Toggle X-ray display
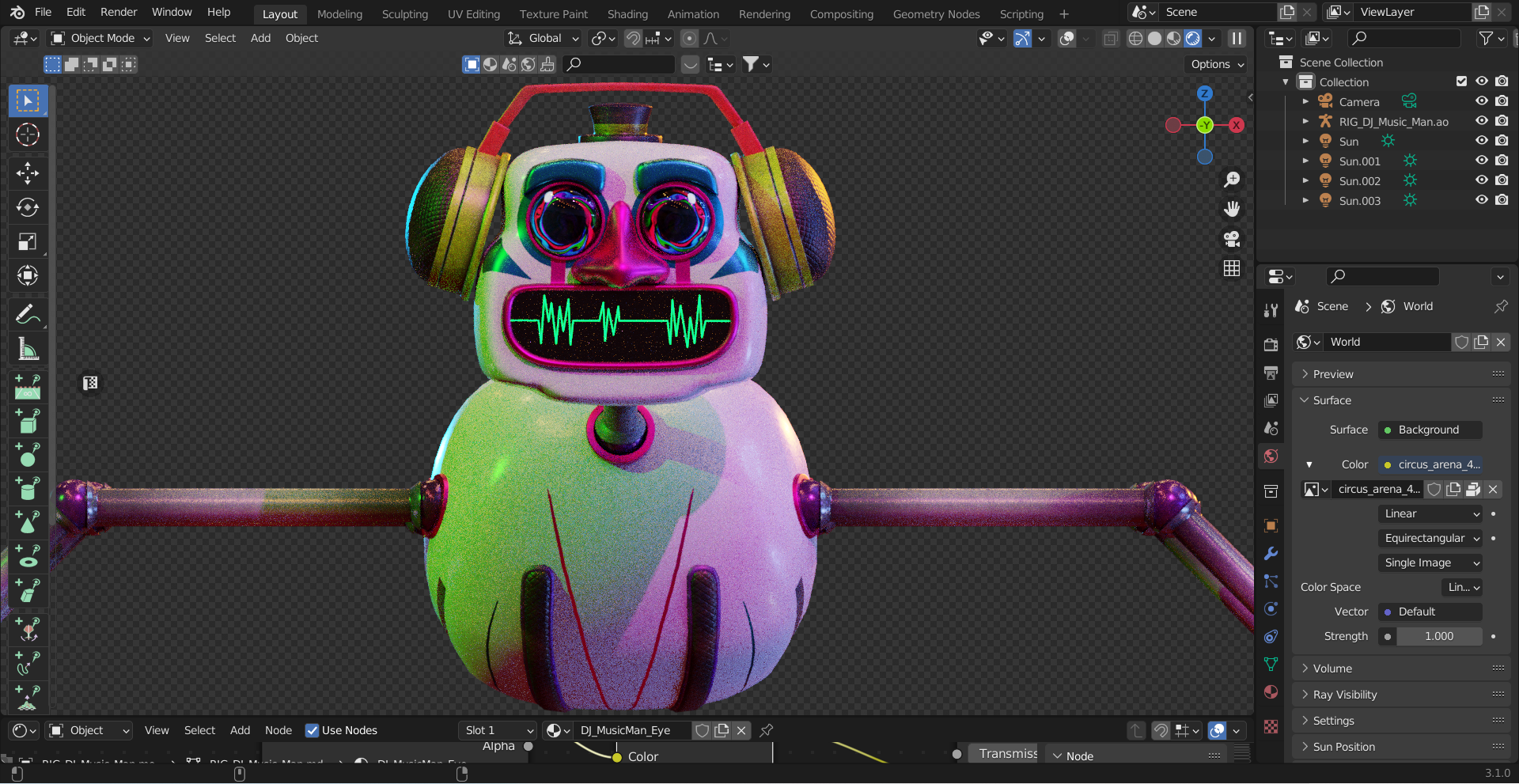Screen dimensions: 1519x784 coord(1110,38)
